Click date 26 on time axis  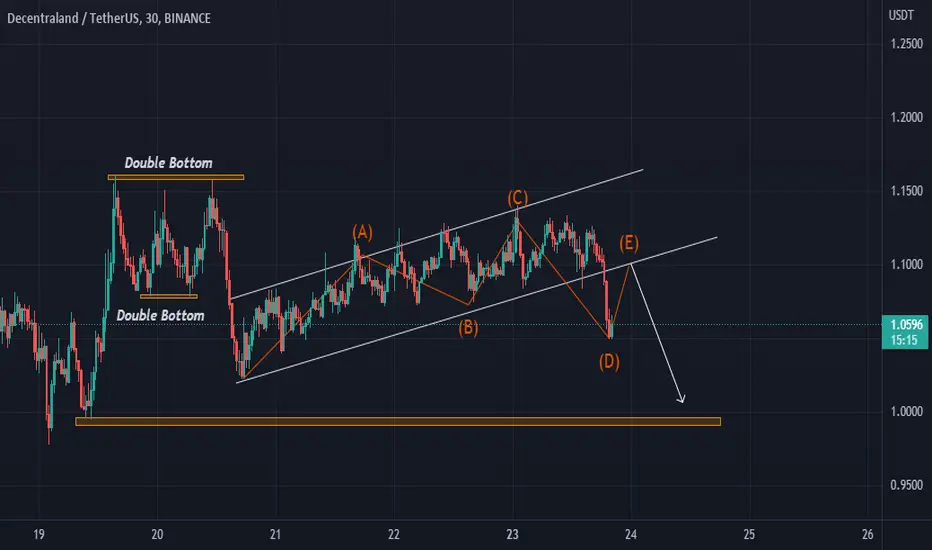click(x=867, y=534)
